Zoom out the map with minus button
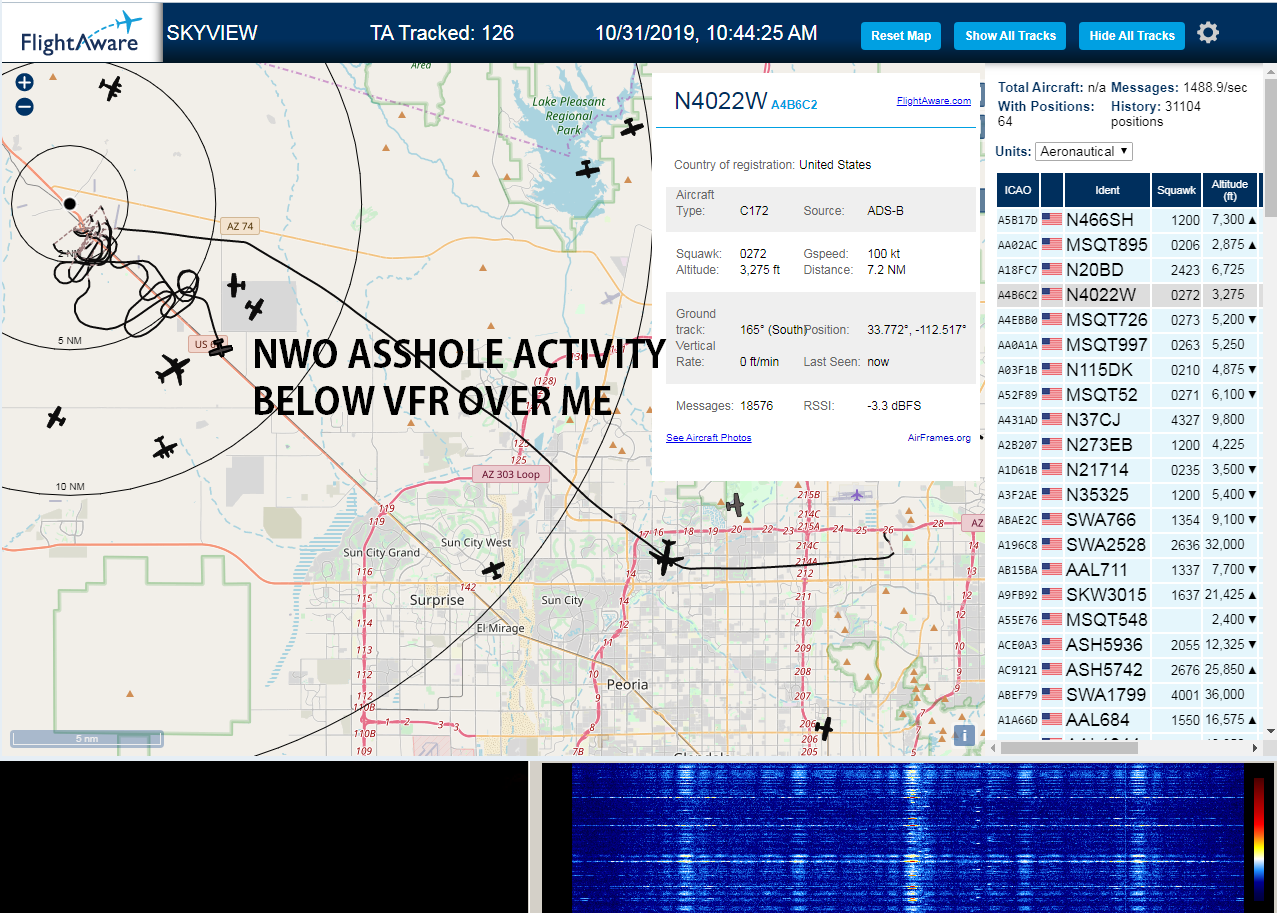Viewport: 1277px width, 913px height. tap(25, 106)
